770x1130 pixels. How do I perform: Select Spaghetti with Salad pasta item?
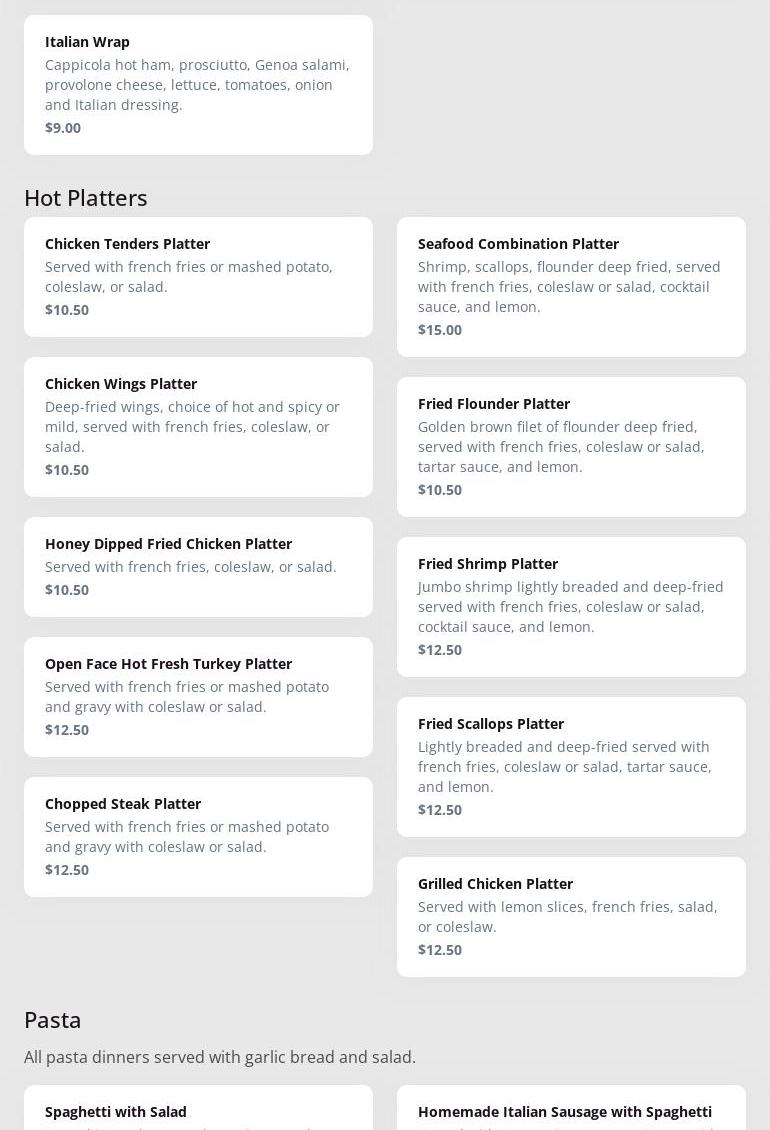click(198, 1111)
